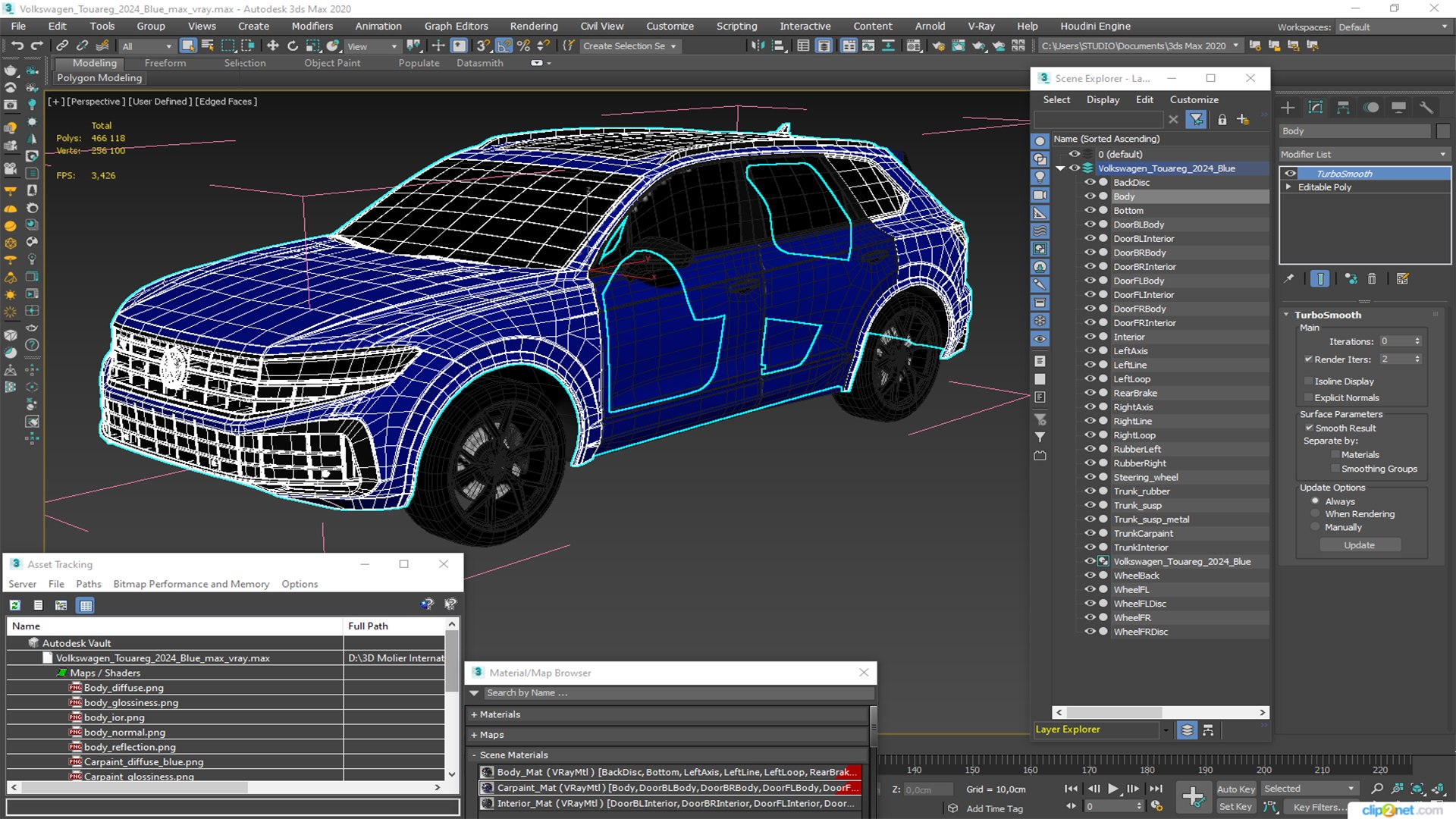This screenshot has height=819, width=1456.
Task: Toggle the Angle Snap icon
Action: (504, 46)
